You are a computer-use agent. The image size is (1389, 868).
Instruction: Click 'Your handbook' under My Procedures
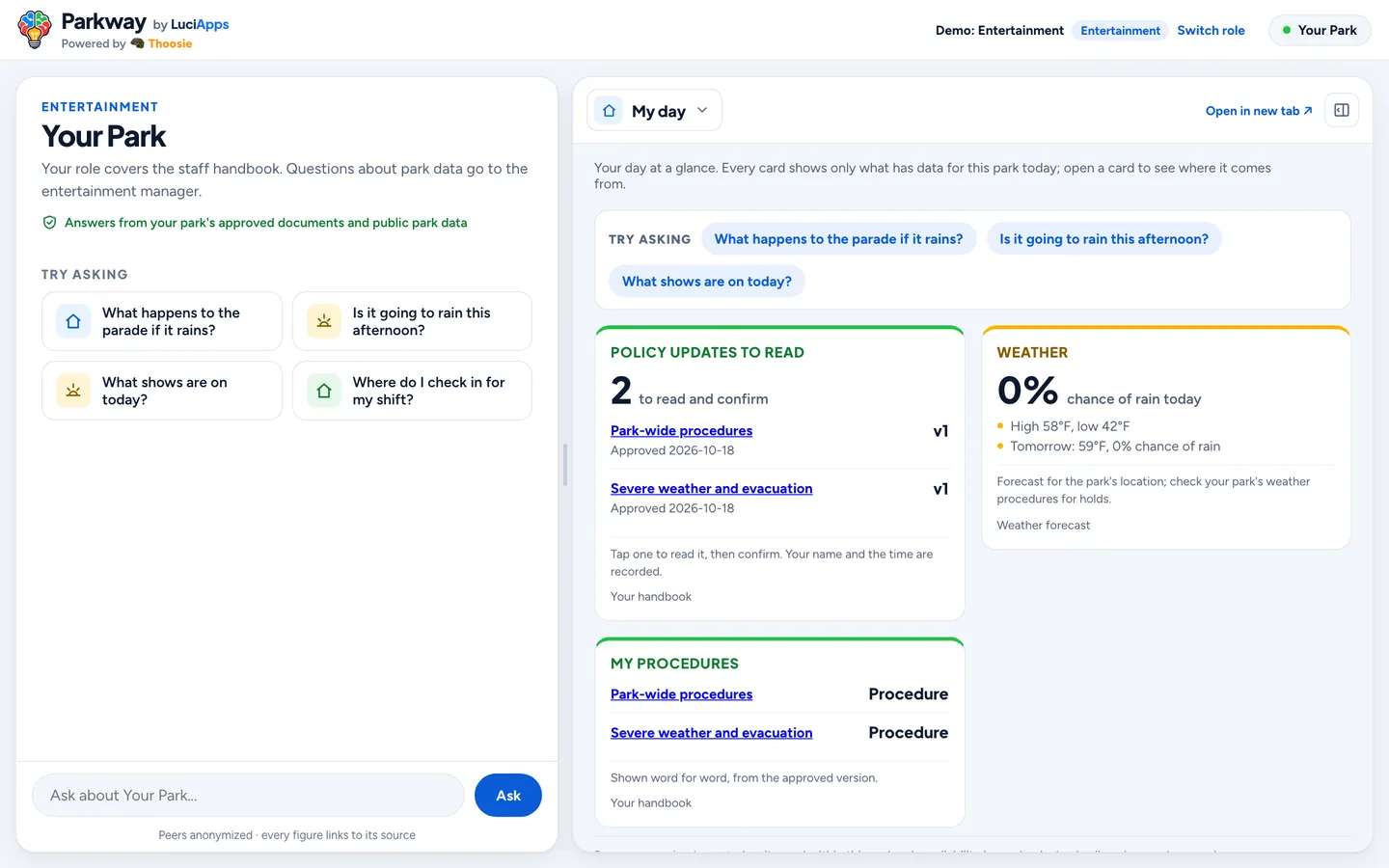(651, 803)
